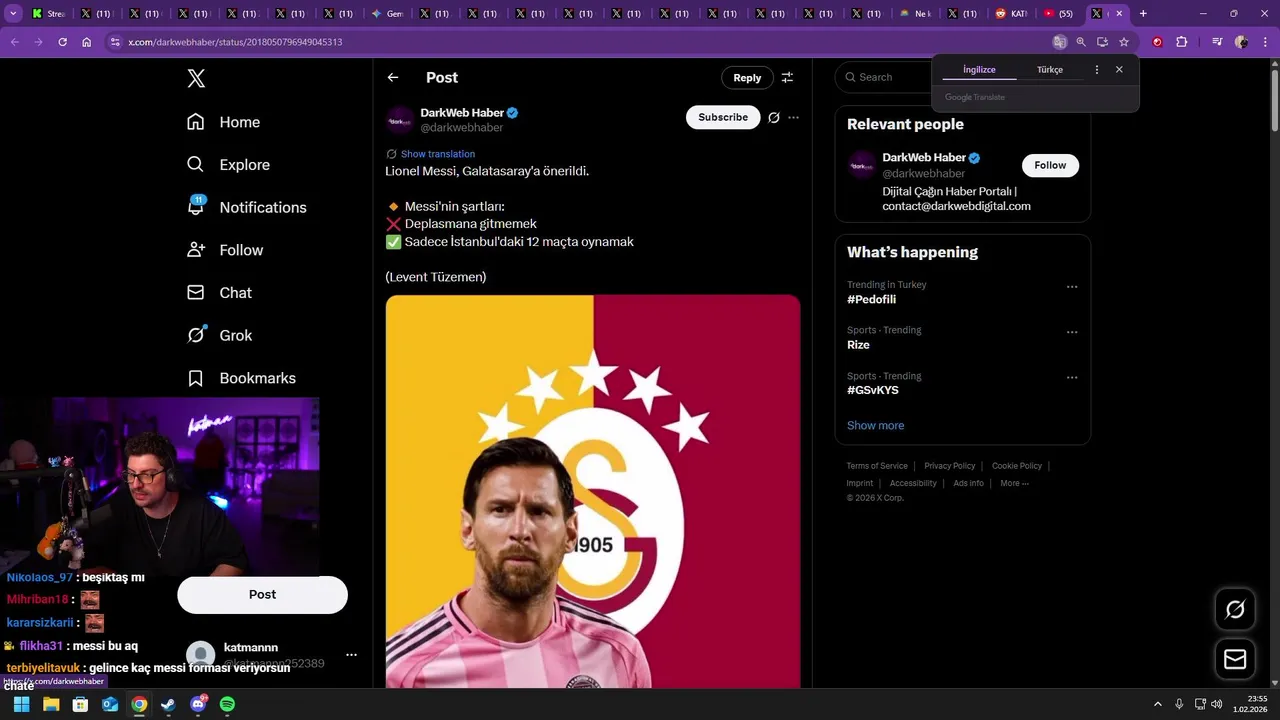1280x720 pixels.
Task: Follow DarkWeb Haber in Relevant people
Action: point(1050,165)
